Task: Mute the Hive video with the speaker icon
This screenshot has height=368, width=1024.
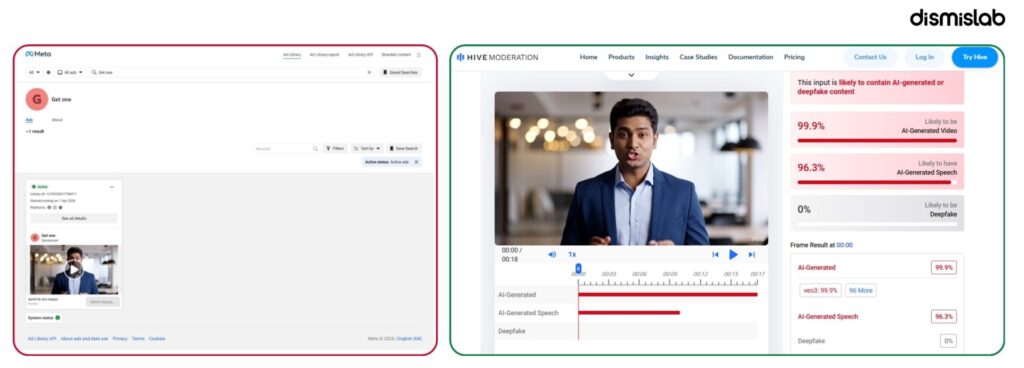Action: [552, 254]
